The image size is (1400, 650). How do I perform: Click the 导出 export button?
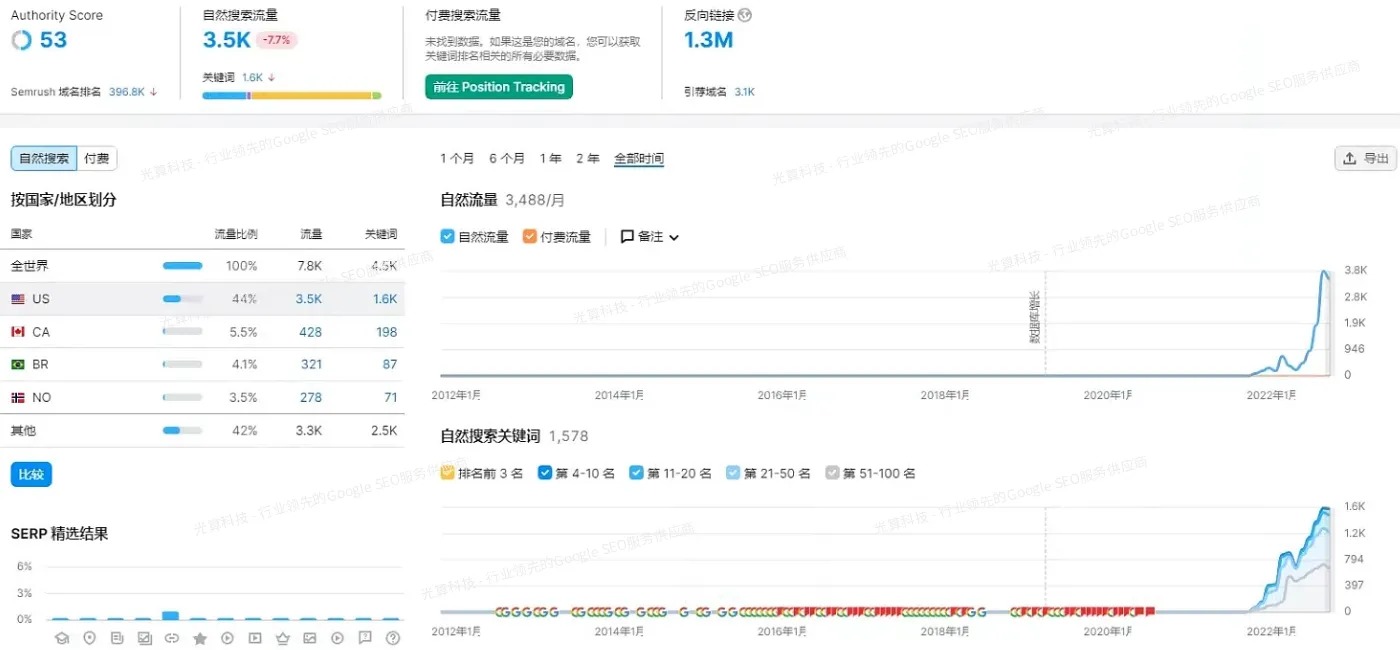point(1366,158)
